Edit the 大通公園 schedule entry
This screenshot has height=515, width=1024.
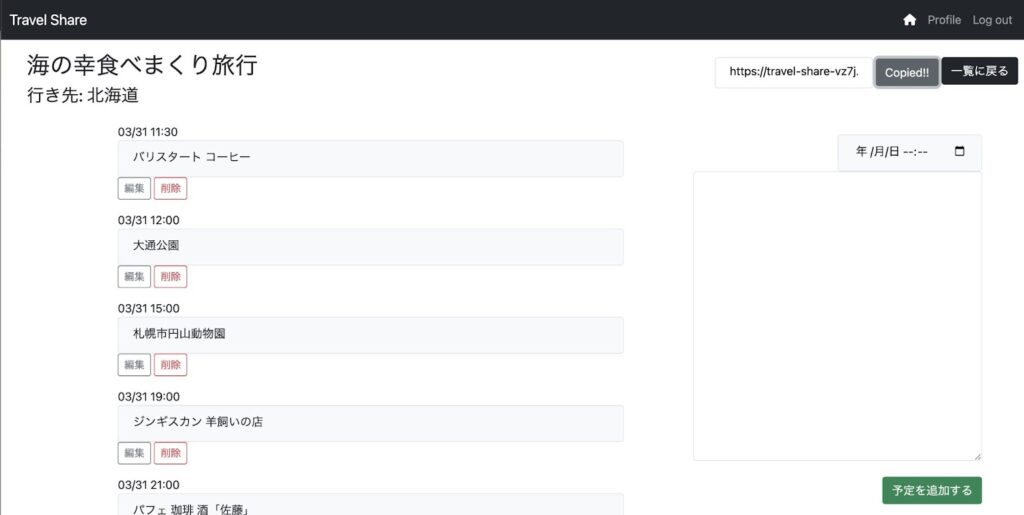pos(134,276)
